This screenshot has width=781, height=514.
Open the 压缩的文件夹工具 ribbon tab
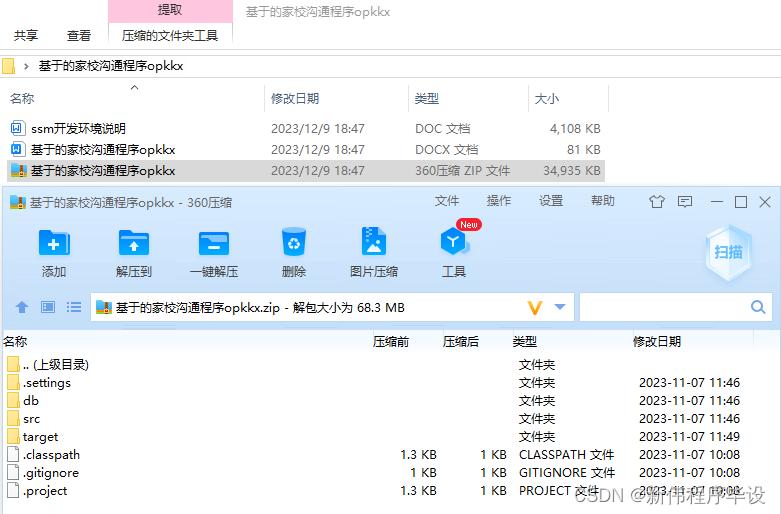[x=170, y=35]
